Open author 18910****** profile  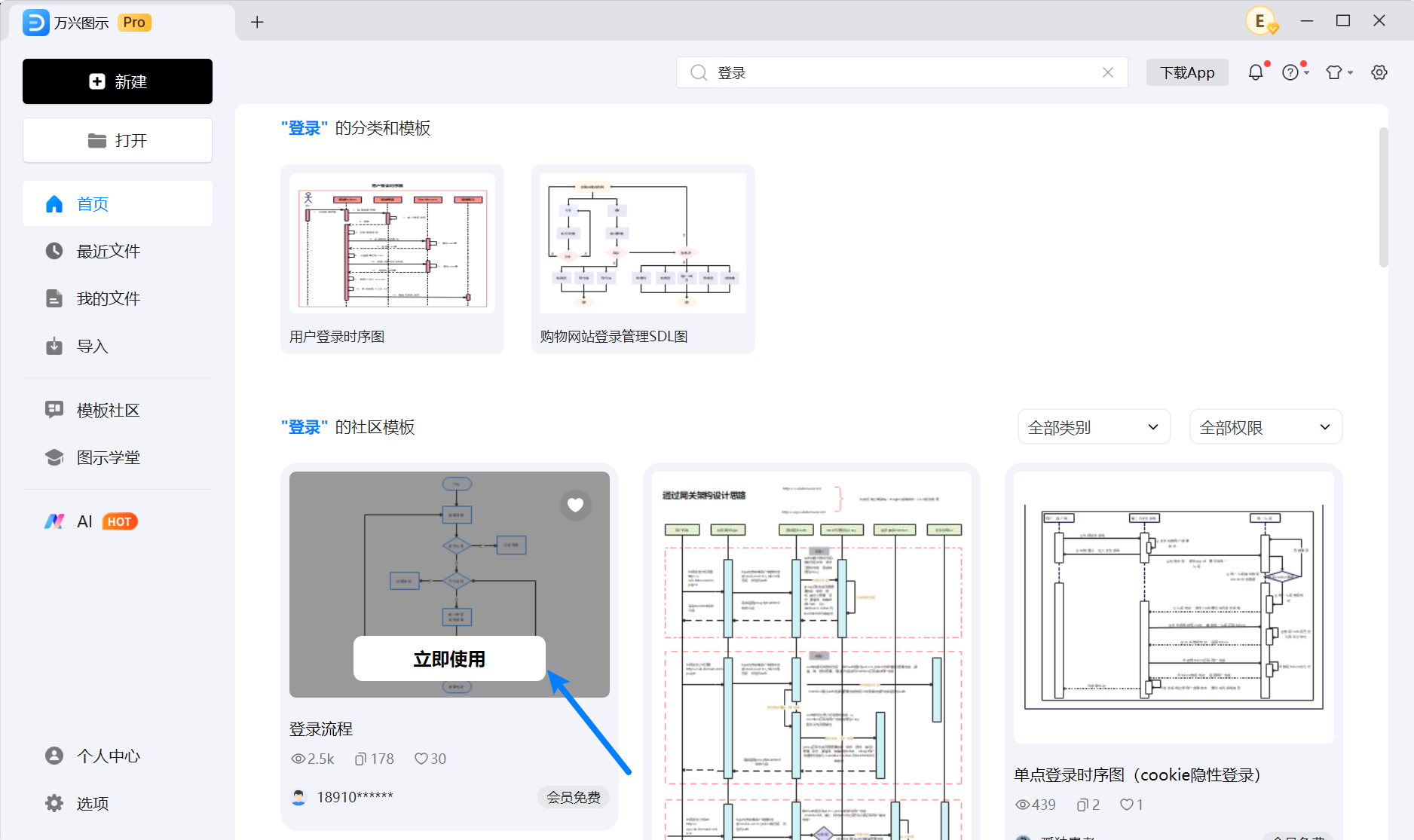point(342,797)
